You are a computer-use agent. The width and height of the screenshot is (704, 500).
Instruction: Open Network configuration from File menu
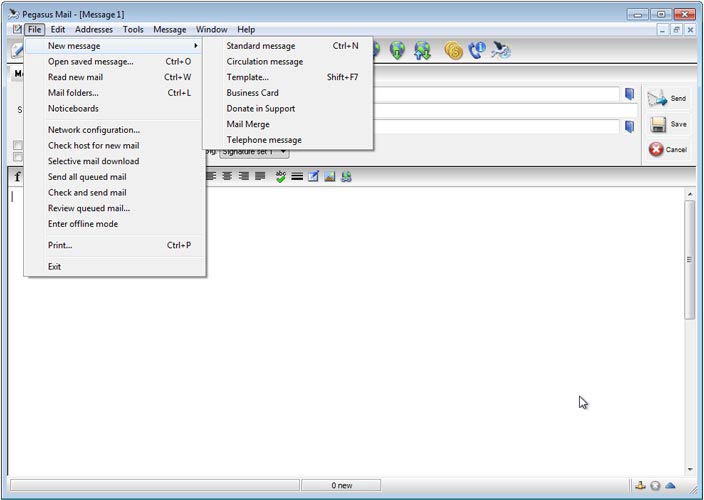point(94,130)
